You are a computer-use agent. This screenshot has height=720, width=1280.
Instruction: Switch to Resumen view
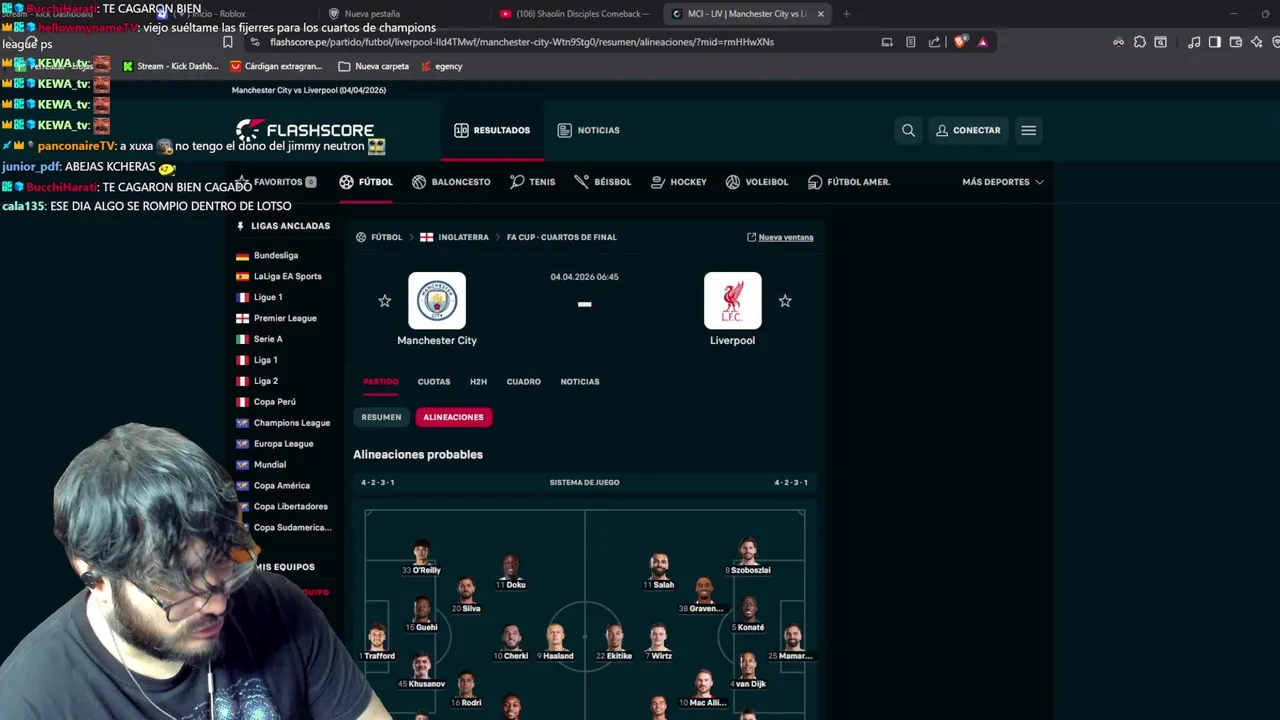[x=381, y=417]
